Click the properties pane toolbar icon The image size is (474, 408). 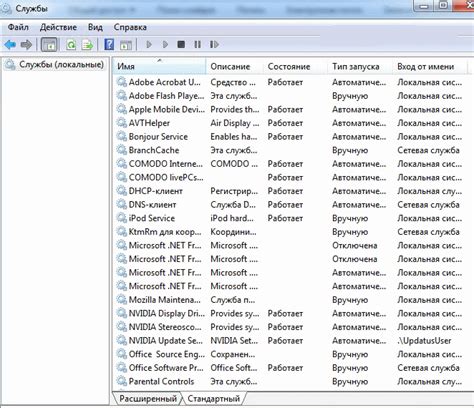click(126, 44)
